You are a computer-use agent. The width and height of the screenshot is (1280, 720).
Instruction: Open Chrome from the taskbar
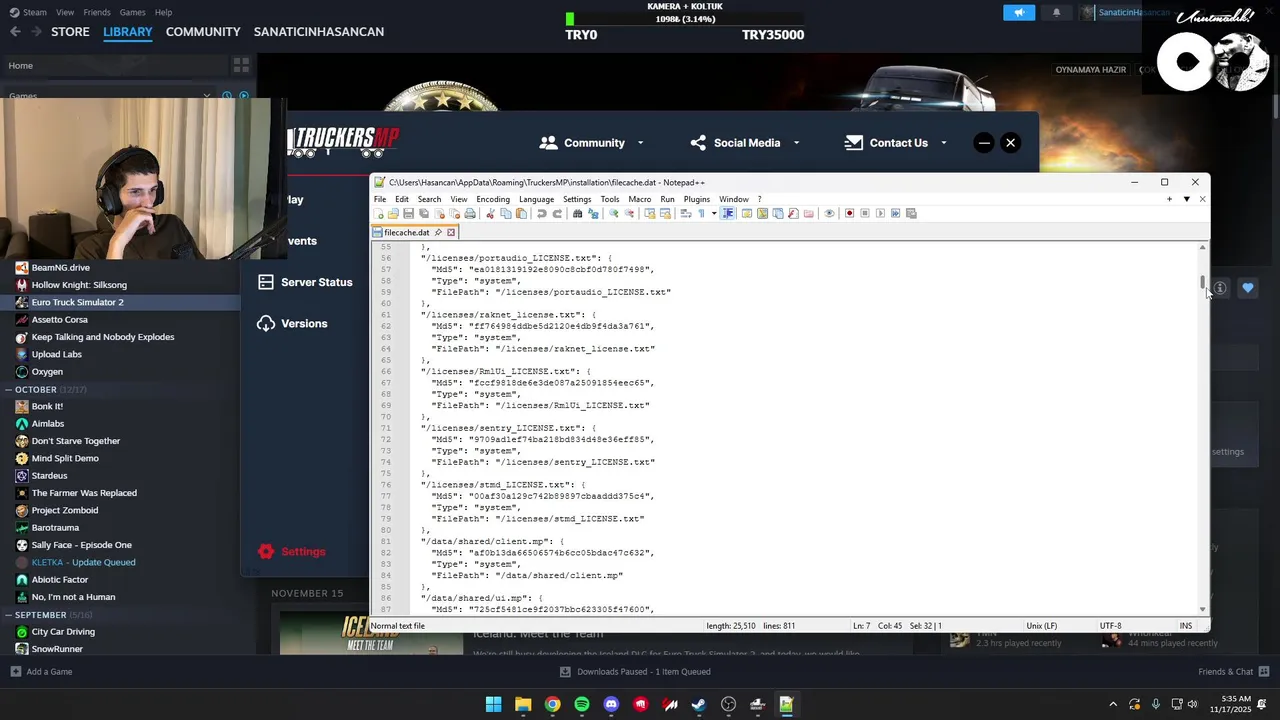552,705
